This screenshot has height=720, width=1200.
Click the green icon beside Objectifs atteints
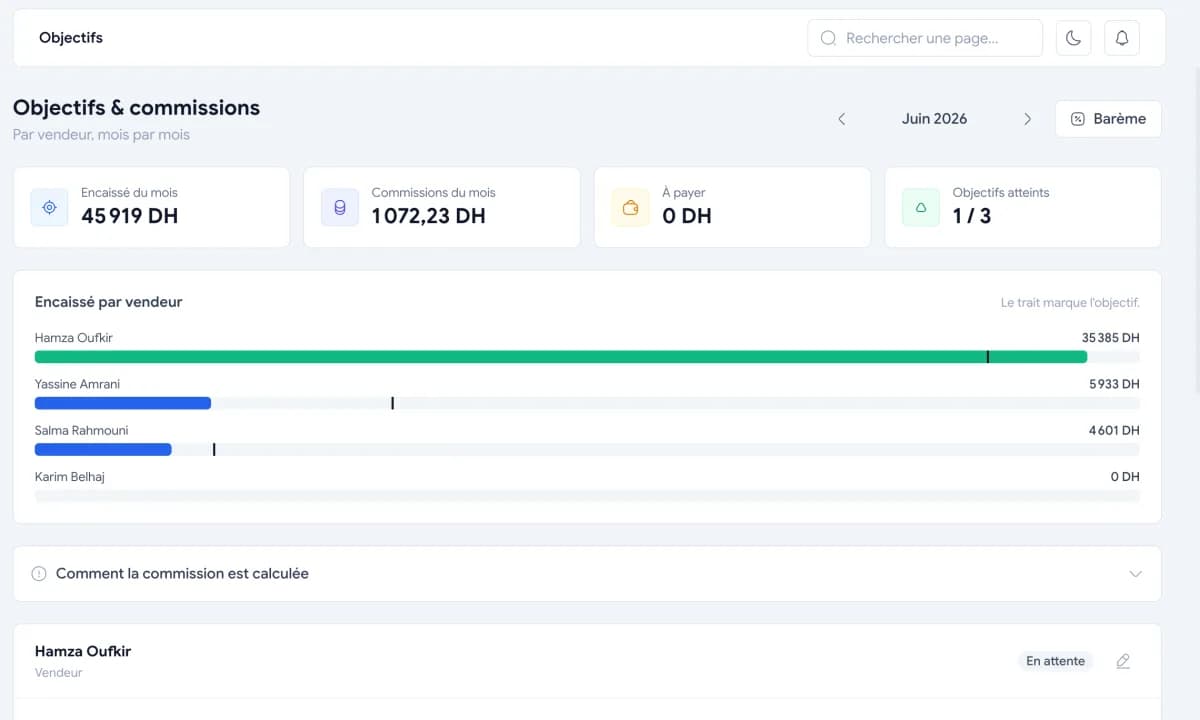click(x=921, y=207)
